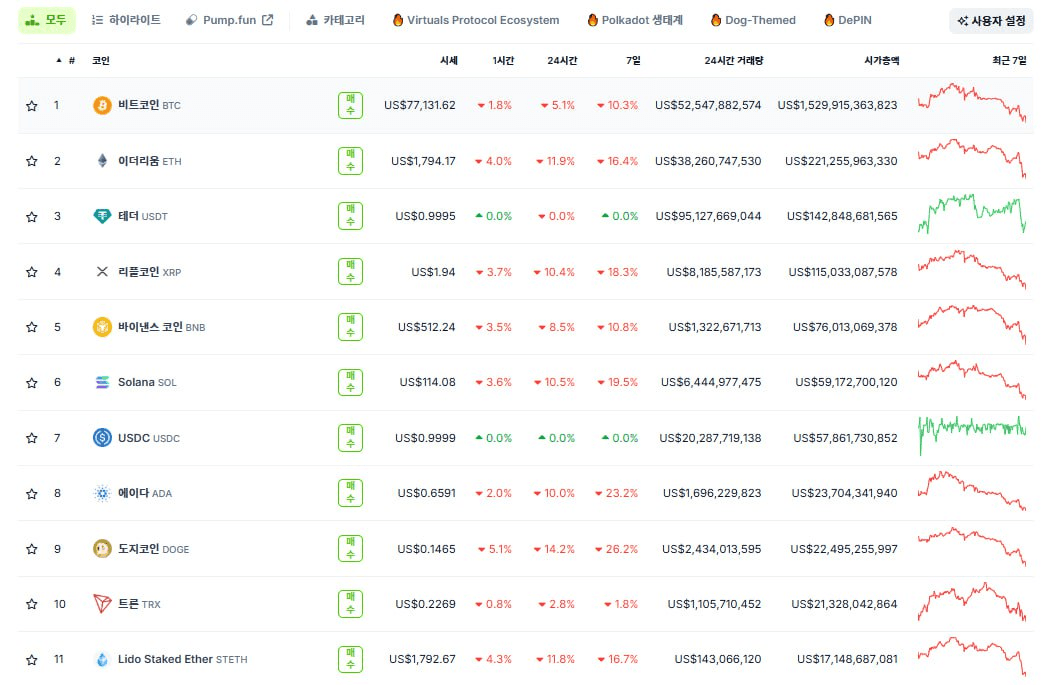Sort by 24시간 change column

[x=562, y=60]
